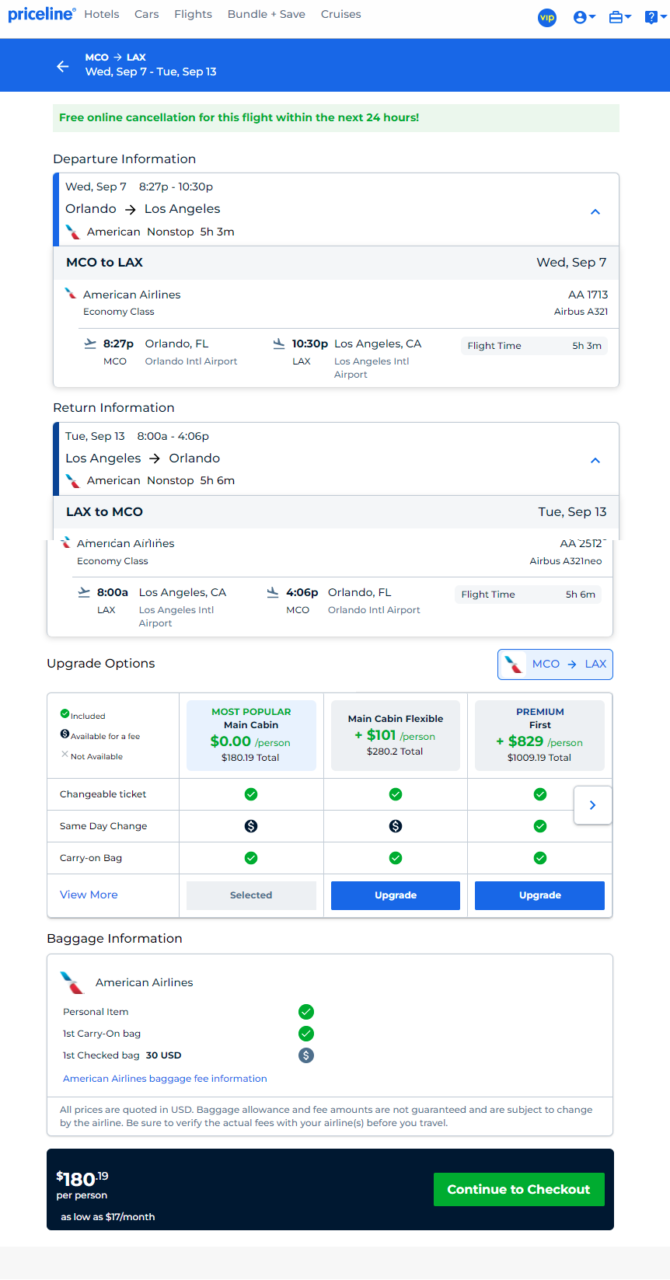The image size is (670, 1280).
Task: Select the Main Cabin Flexible fare card
Action: tap(395, 735)
